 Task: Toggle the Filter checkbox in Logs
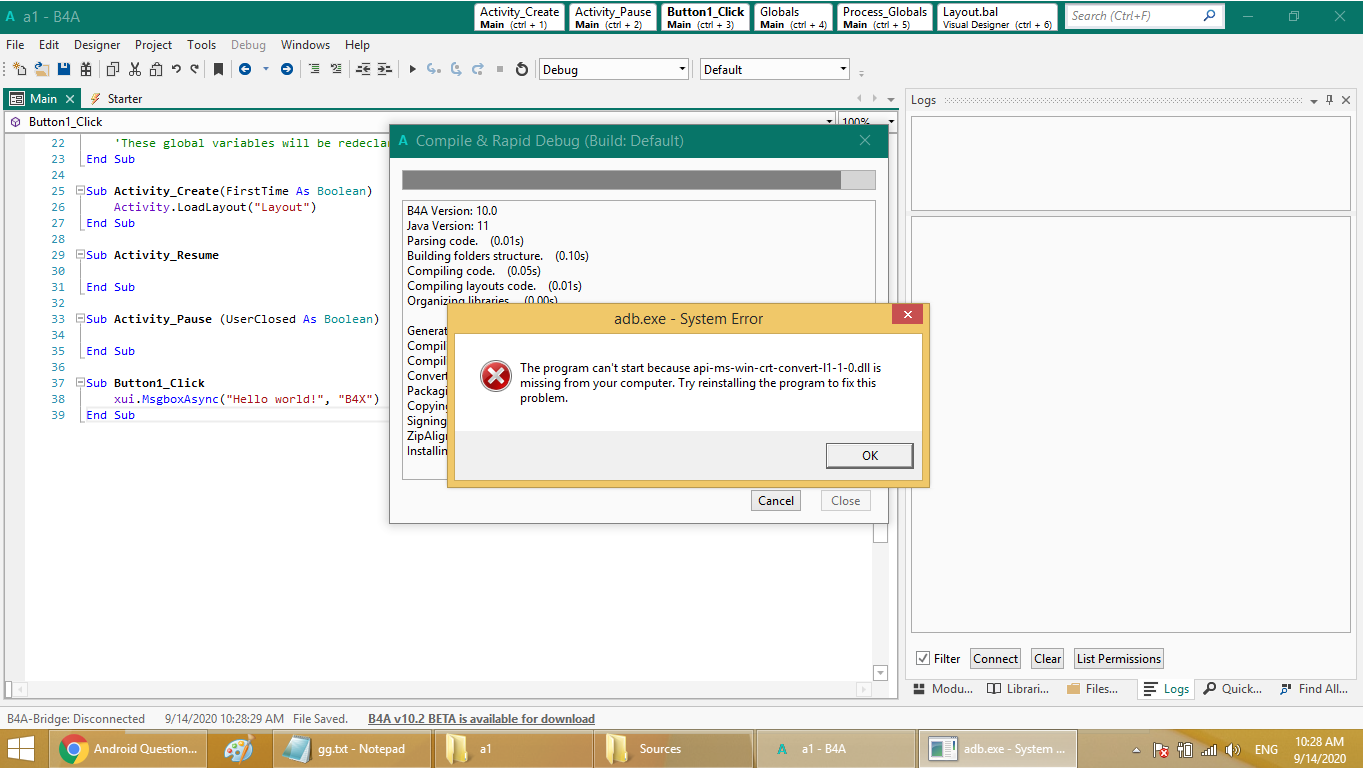pos(923,658)
